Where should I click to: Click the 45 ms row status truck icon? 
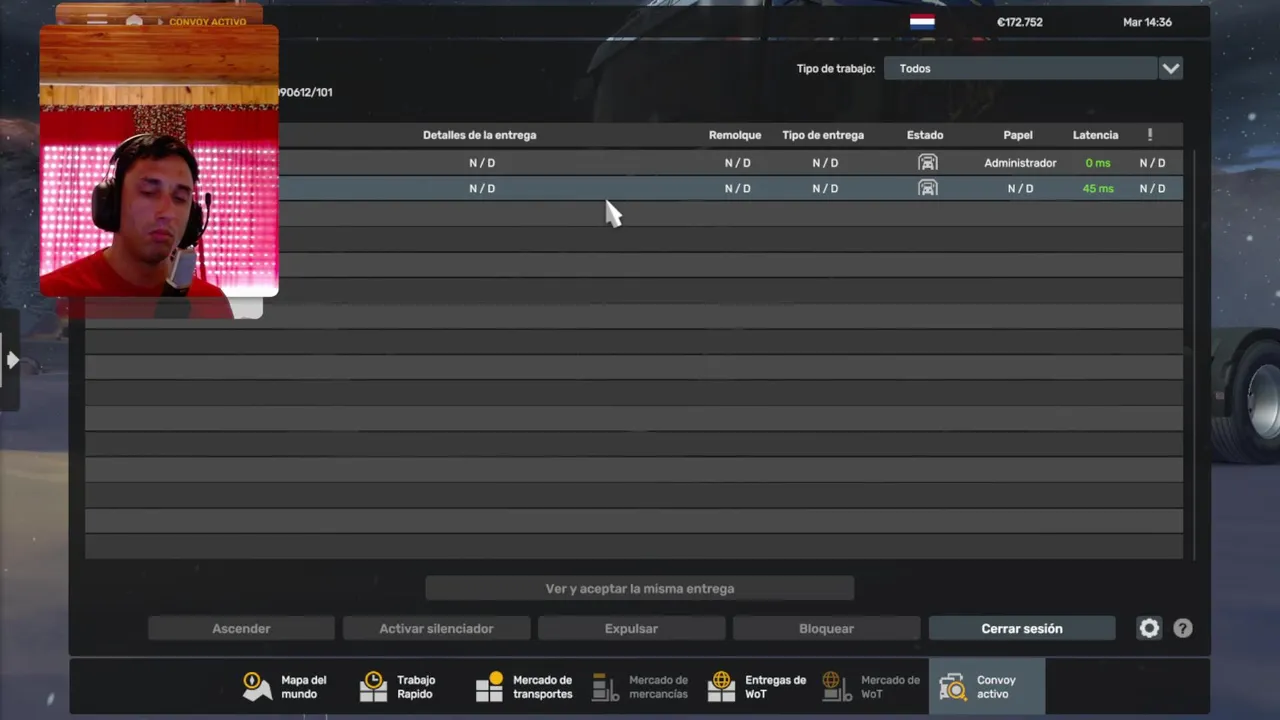[928, 188]
